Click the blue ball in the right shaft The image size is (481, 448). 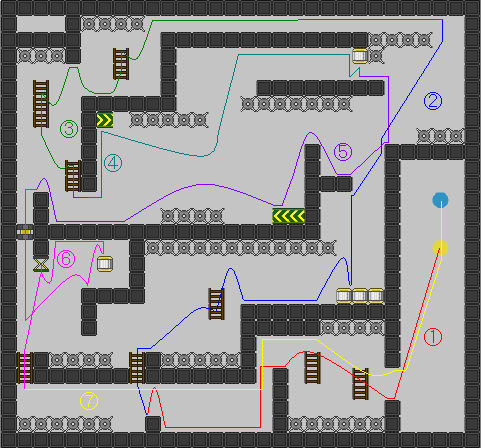440,200
